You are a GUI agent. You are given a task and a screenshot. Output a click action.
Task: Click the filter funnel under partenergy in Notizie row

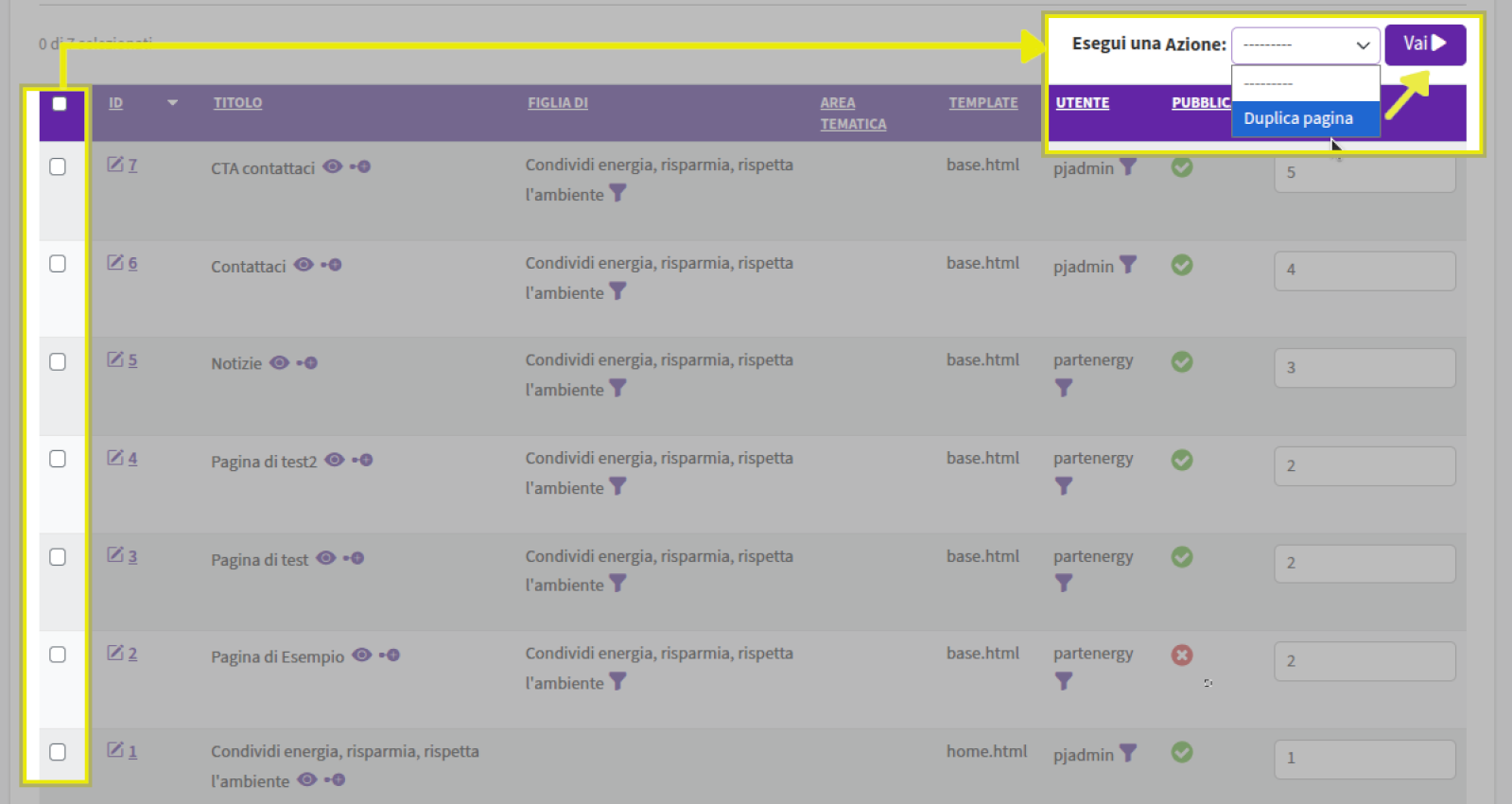(x=1064, y=388)
